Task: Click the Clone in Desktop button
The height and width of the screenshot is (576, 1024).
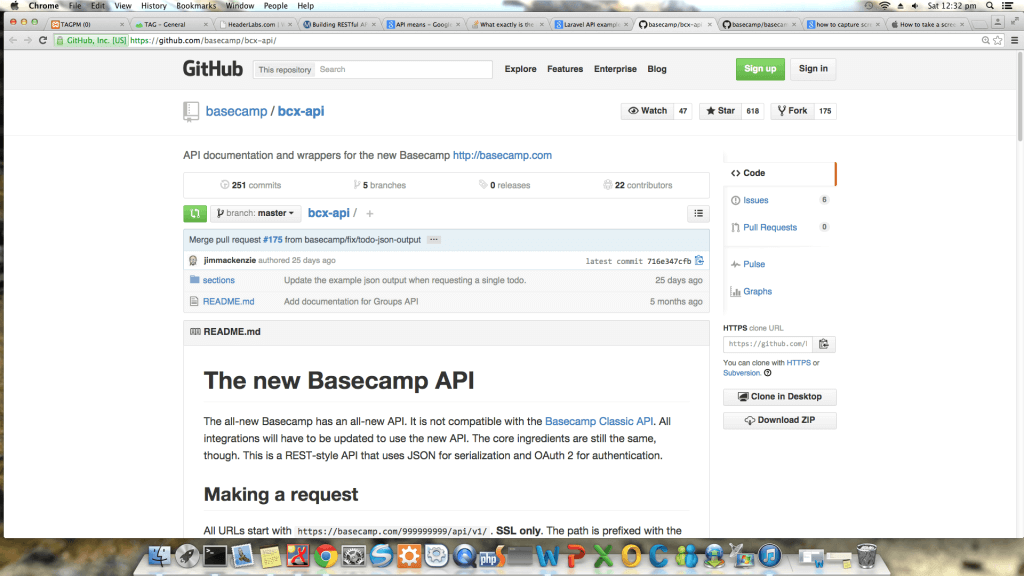Action: tap(779, 397)
